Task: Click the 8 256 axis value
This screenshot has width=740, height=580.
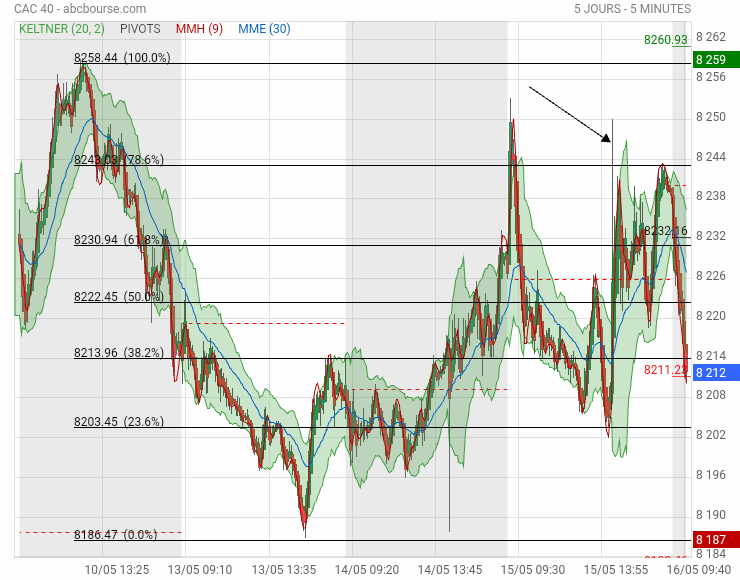Action: coord(711,76)
